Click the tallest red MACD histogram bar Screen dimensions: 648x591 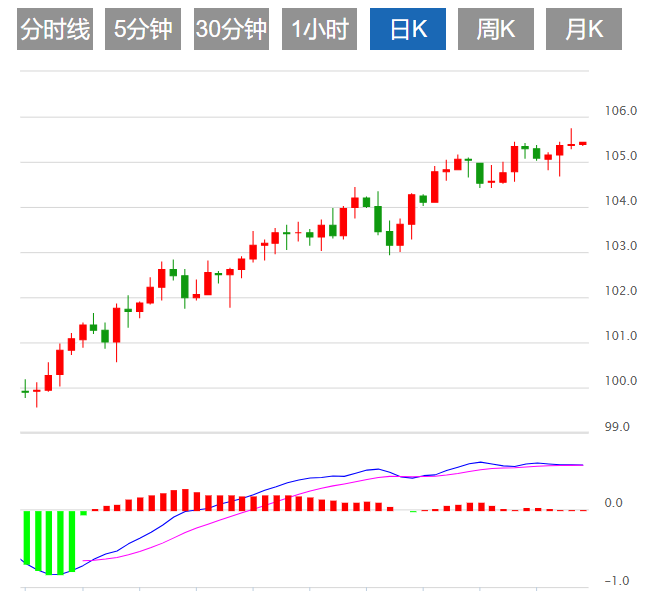(186, 500)
